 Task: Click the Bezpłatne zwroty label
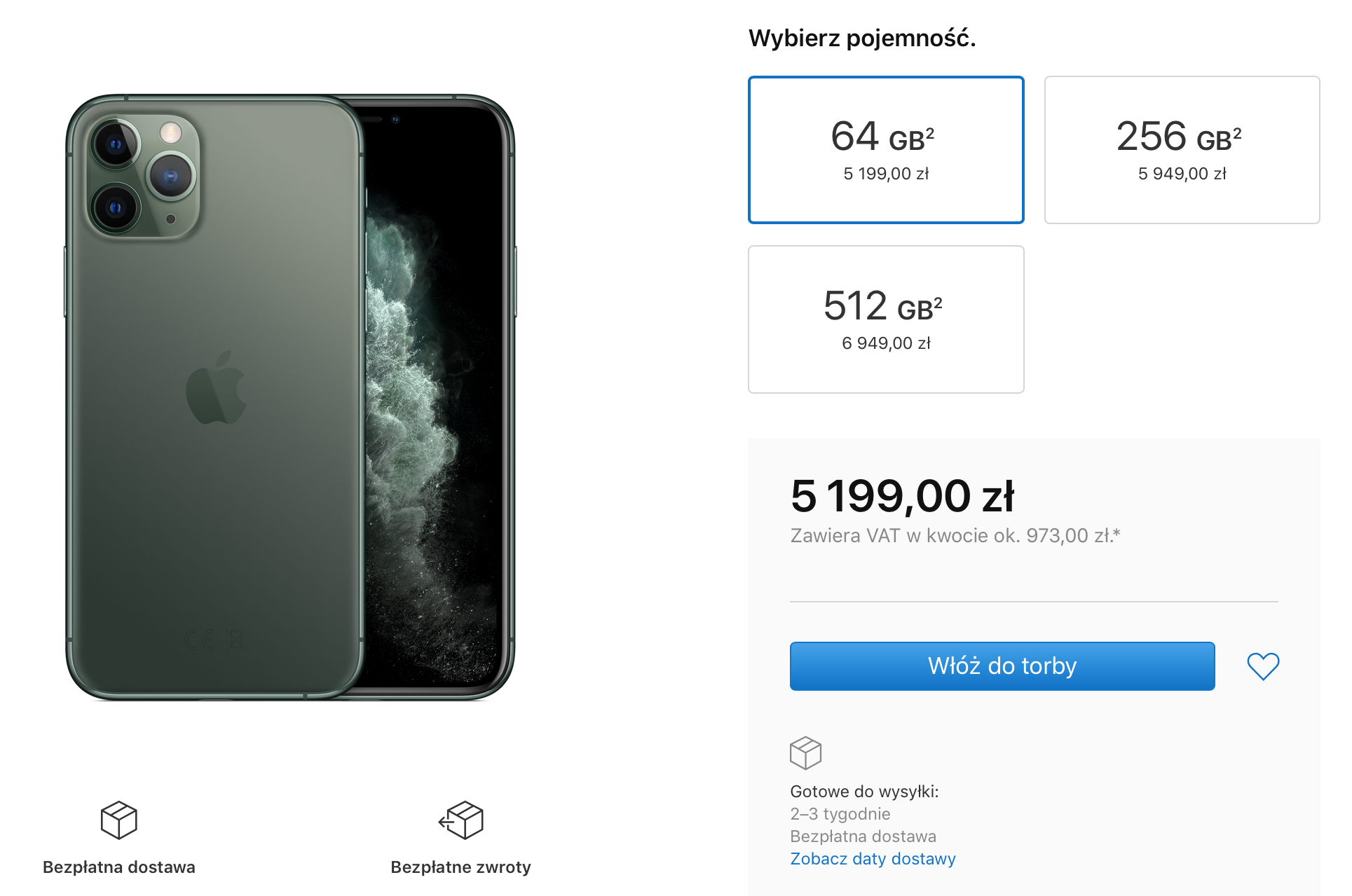460,867
